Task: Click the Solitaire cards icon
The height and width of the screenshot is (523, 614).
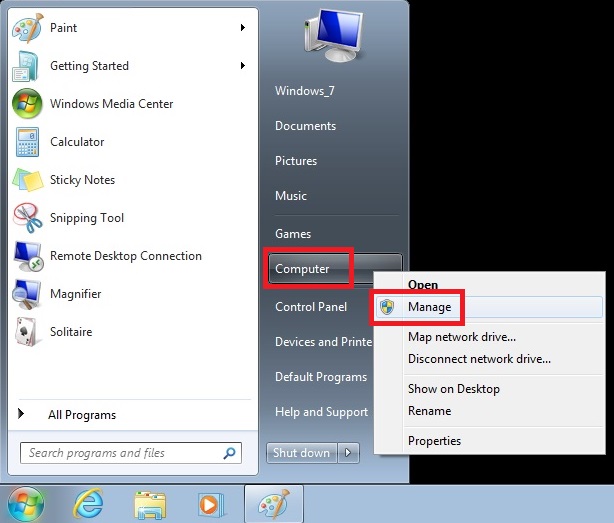Action: 27,332
